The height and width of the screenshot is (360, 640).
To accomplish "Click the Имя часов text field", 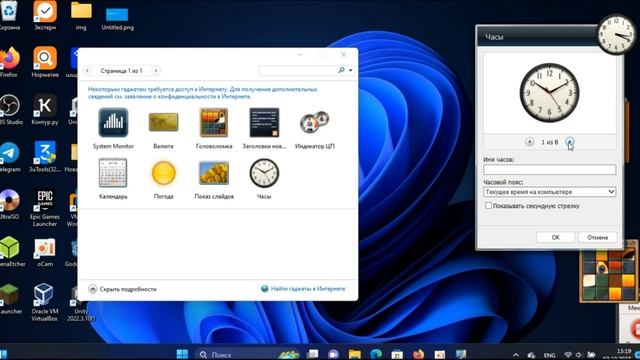I will (x=549, y=169).
